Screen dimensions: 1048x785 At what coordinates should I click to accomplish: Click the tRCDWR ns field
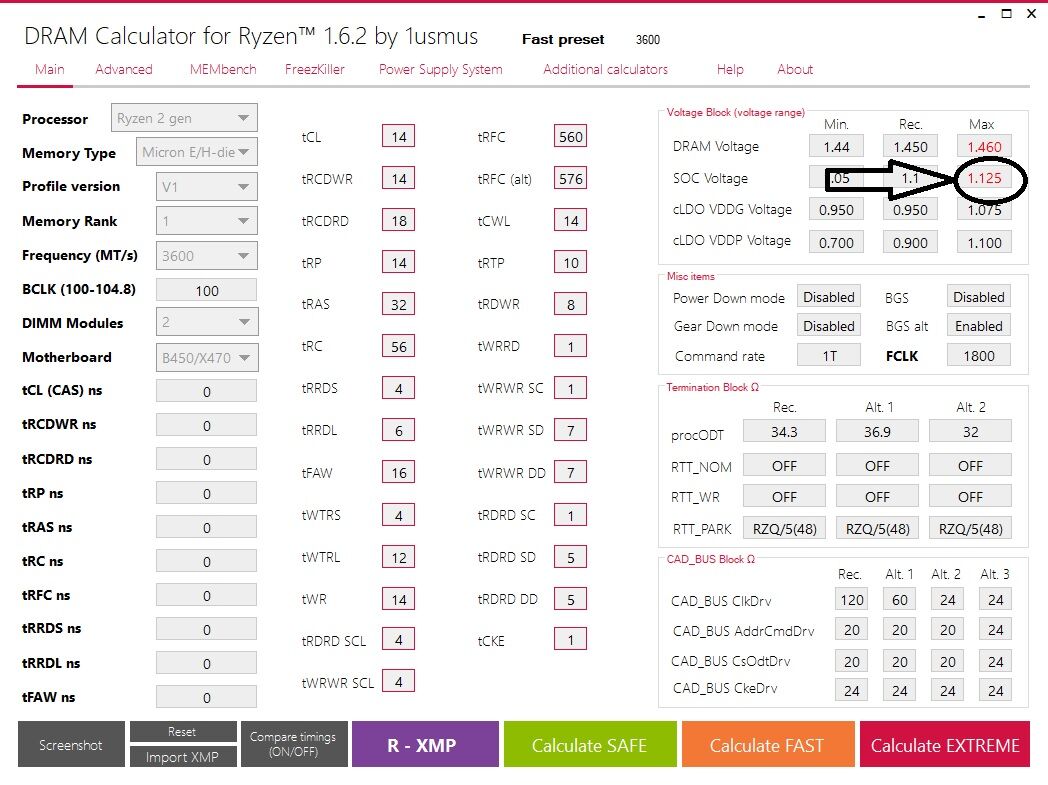coord(207,426)
